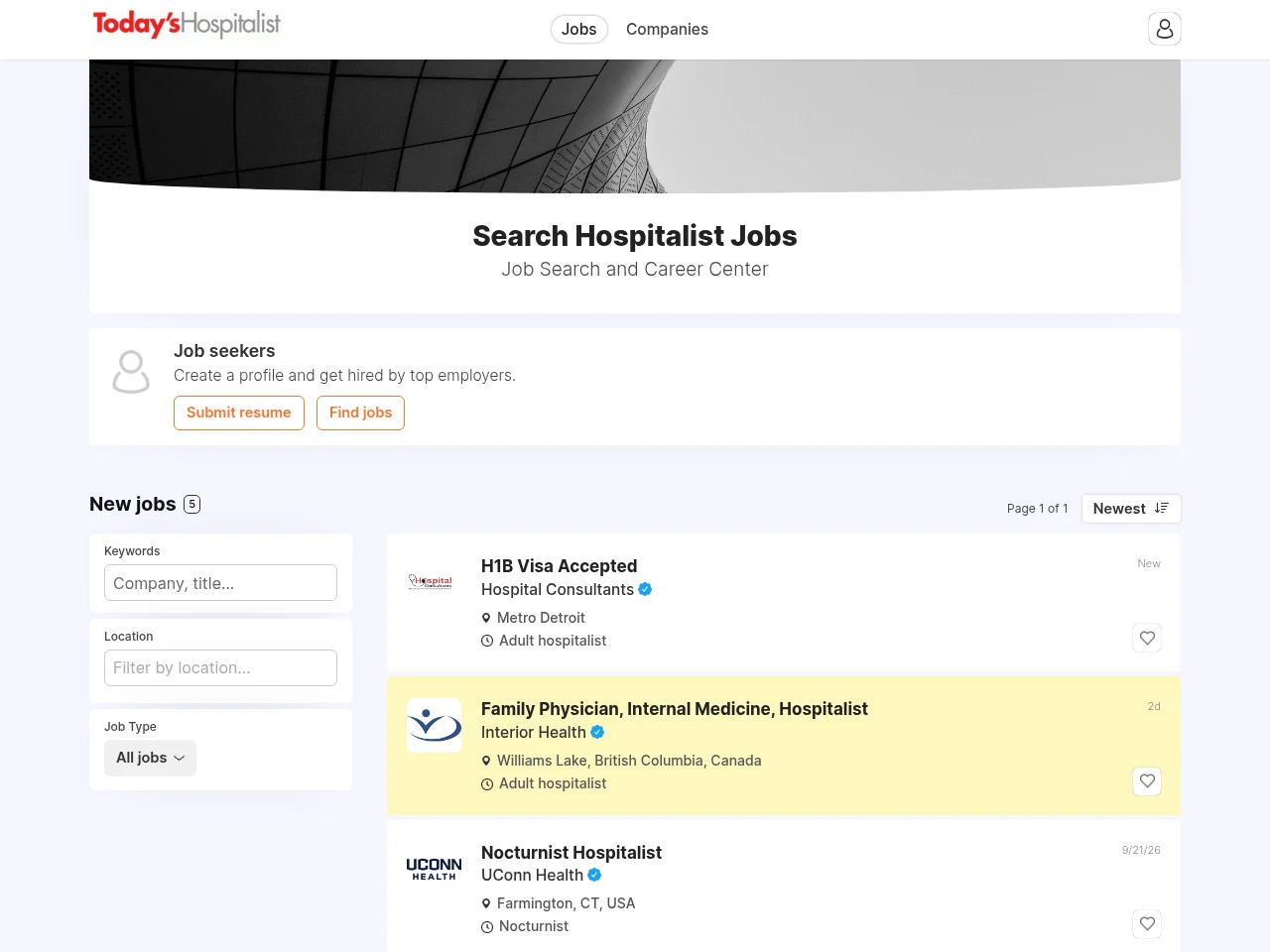Click the clock icon beside Nocturnist
This screenshot has width=1270, height=952.
click(487, 927)
